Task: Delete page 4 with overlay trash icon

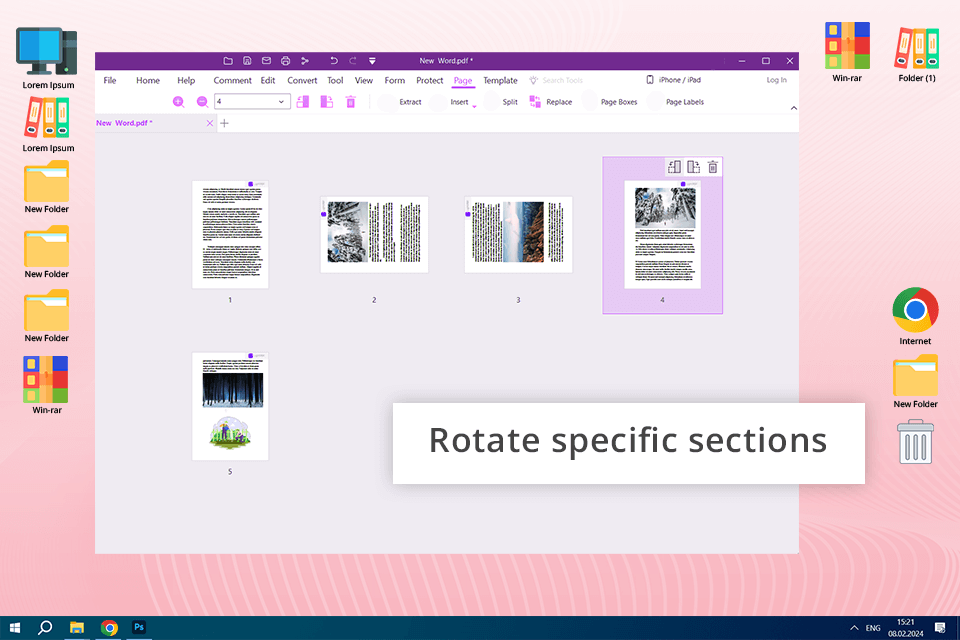Action: click(713, 167)
